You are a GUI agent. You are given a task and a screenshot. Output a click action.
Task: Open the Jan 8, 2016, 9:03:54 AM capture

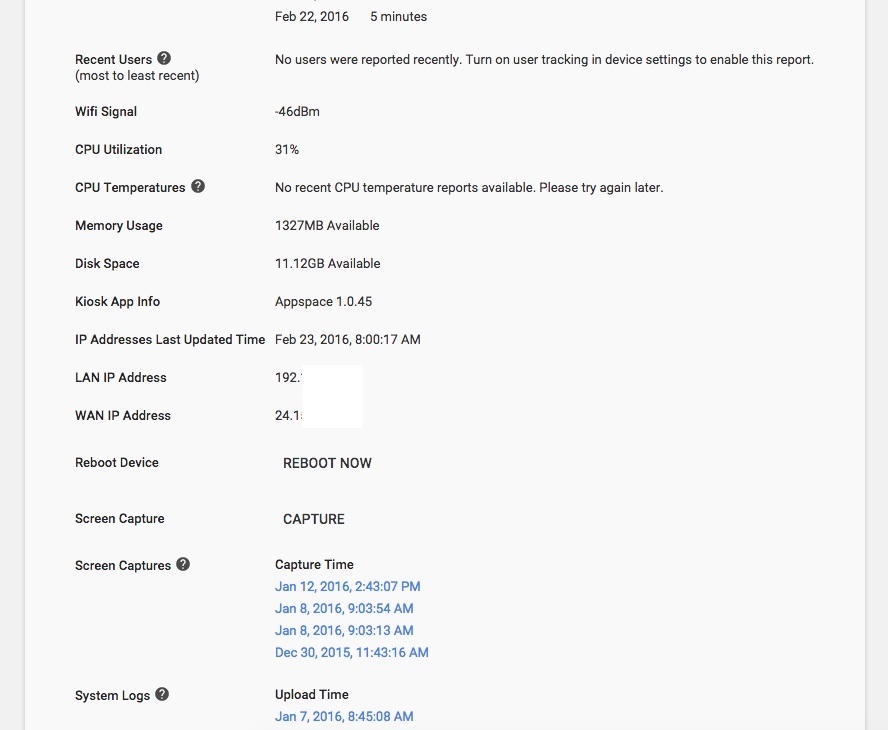click(344, 609)
